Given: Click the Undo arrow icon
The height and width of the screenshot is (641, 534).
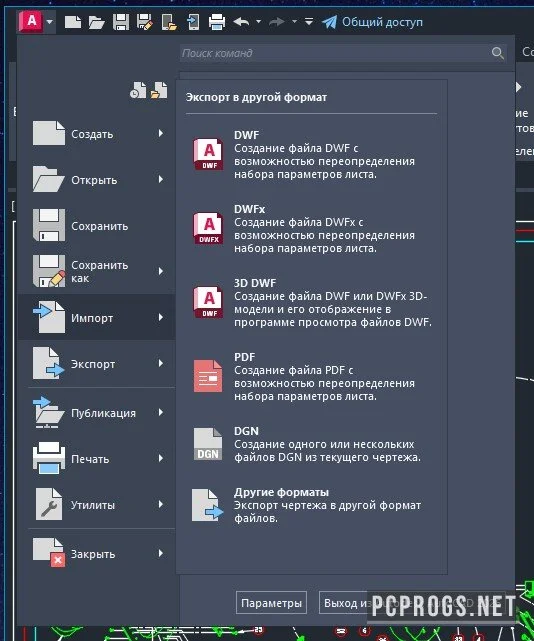Looking at the screenshot, I should coord(241,21).
